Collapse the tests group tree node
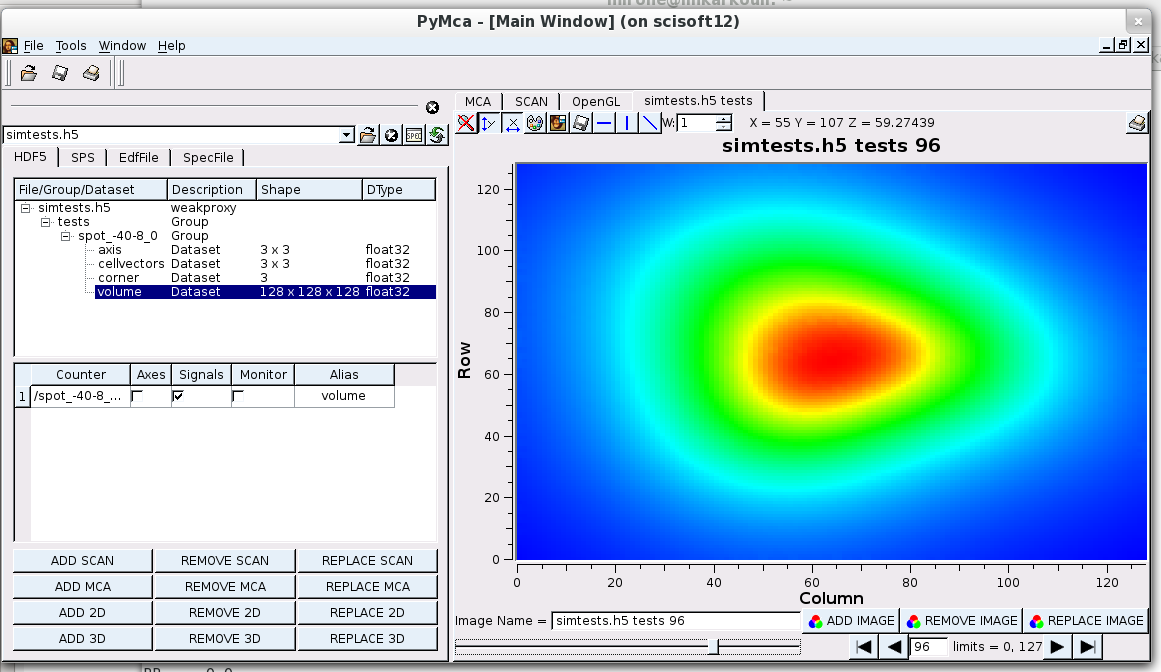Screen dimensions: 1161x672 pos(46,222)
